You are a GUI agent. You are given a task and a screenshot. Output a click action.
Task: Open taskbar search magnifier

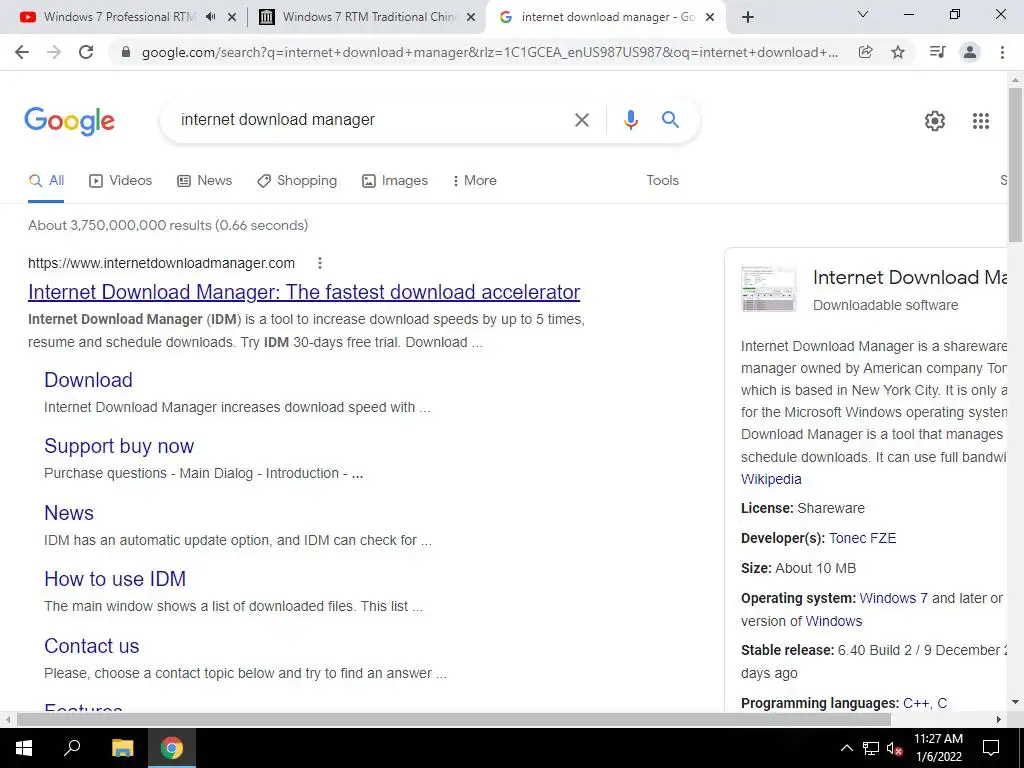72,747
